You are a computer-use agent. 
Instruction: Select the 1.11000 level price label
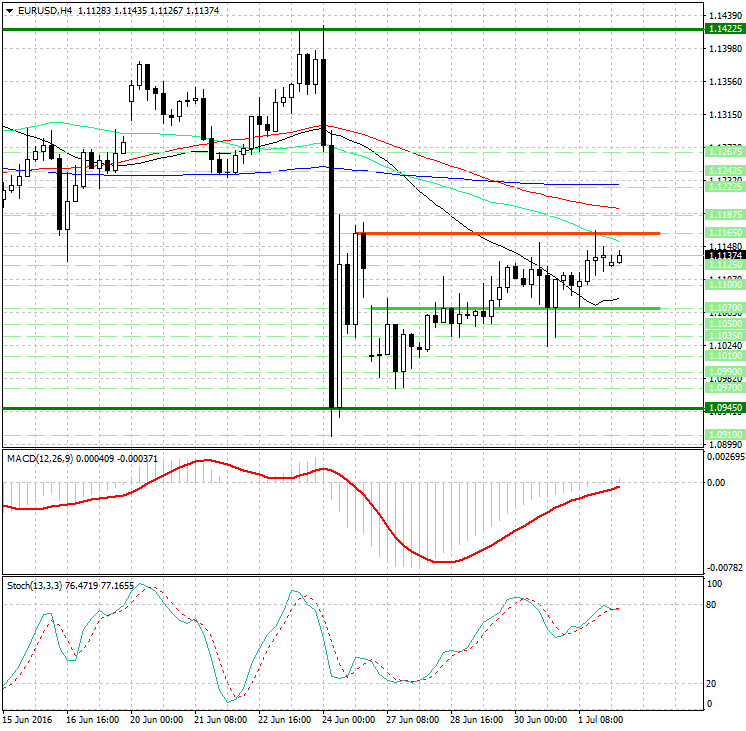(725, 285)
